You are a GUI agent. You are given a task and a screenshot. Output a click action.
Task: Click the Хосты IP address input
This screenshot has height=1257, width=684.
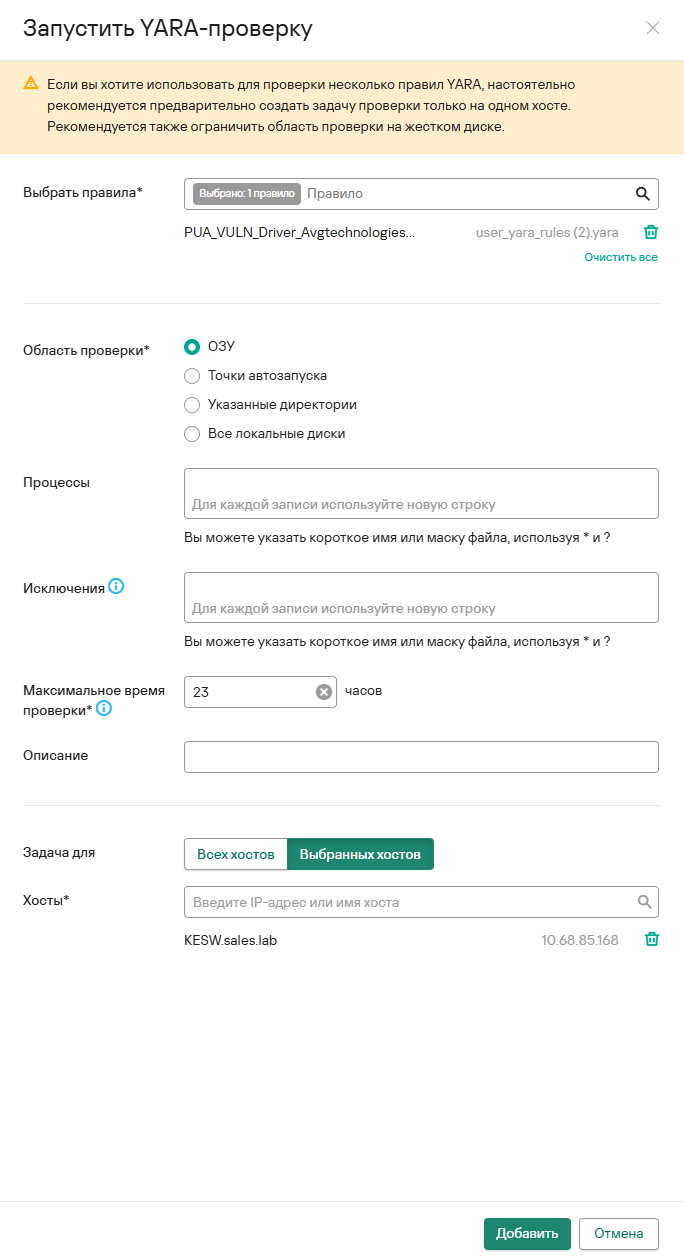(x=410, y=902)
